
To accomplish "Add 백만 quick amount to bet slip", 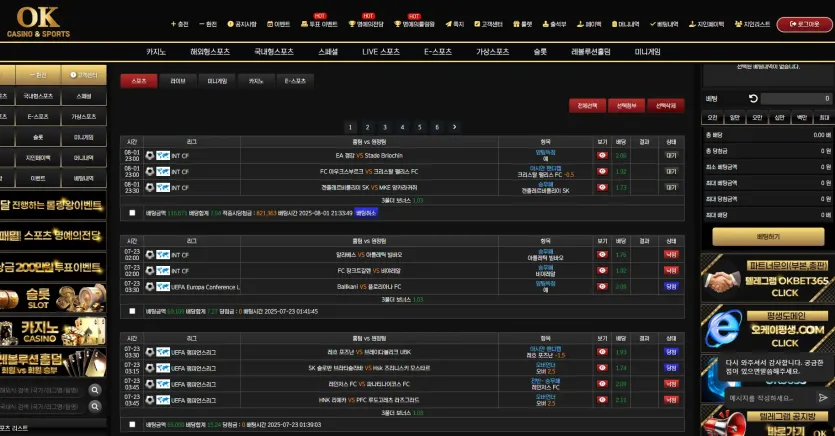I will pos(802,118).
